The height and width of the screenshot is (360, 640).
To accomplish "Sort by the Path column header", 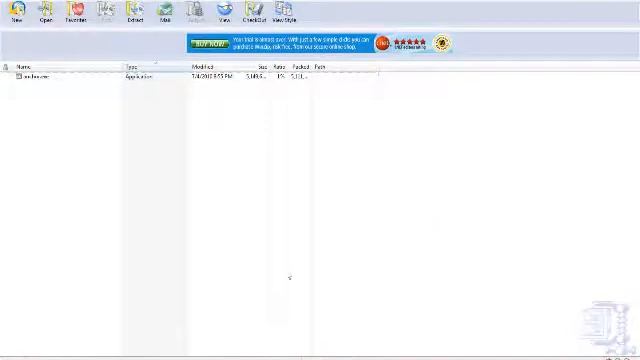I will point(320,67).
